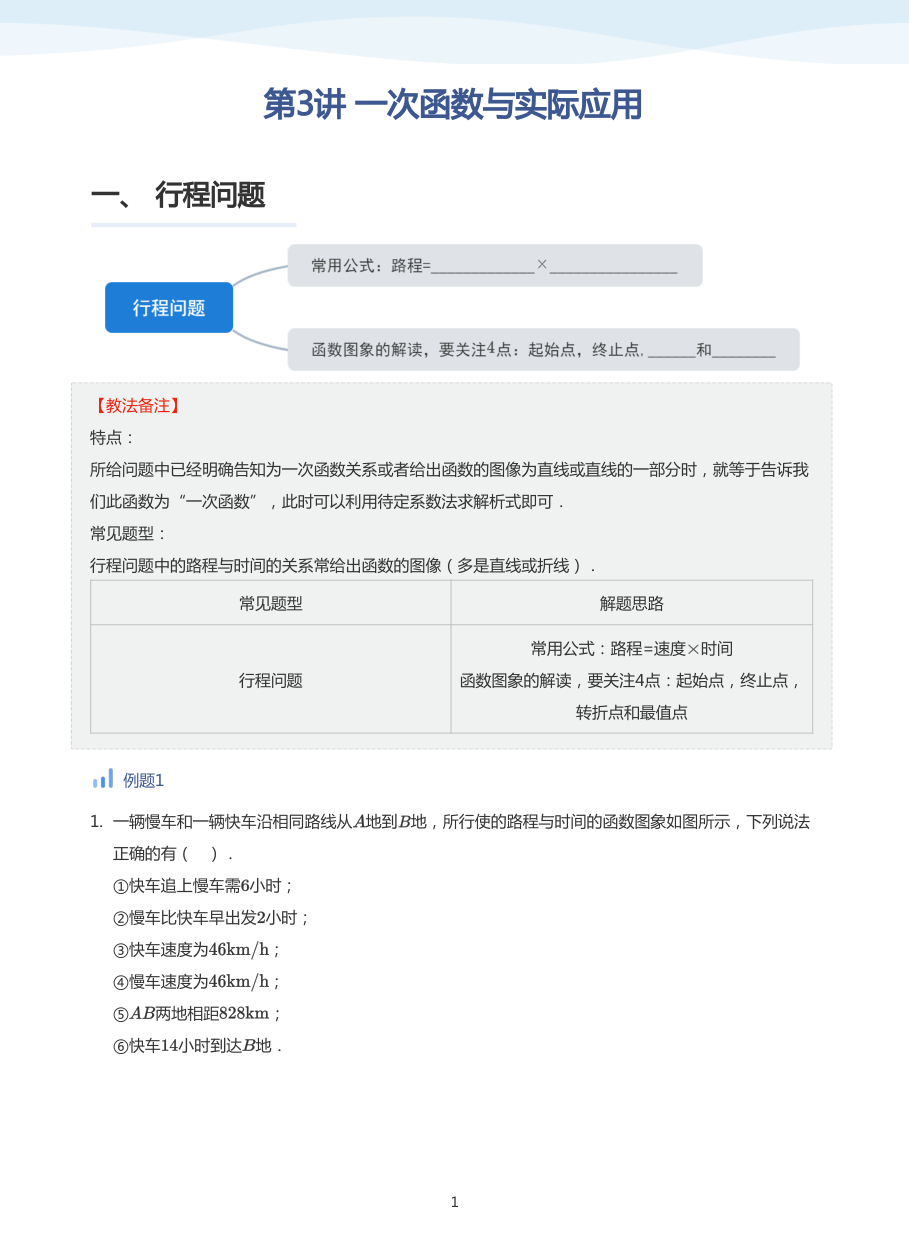The image size is (909, 1233).
Task: Click table text 转折点和最值点
Action: [632, 713]
